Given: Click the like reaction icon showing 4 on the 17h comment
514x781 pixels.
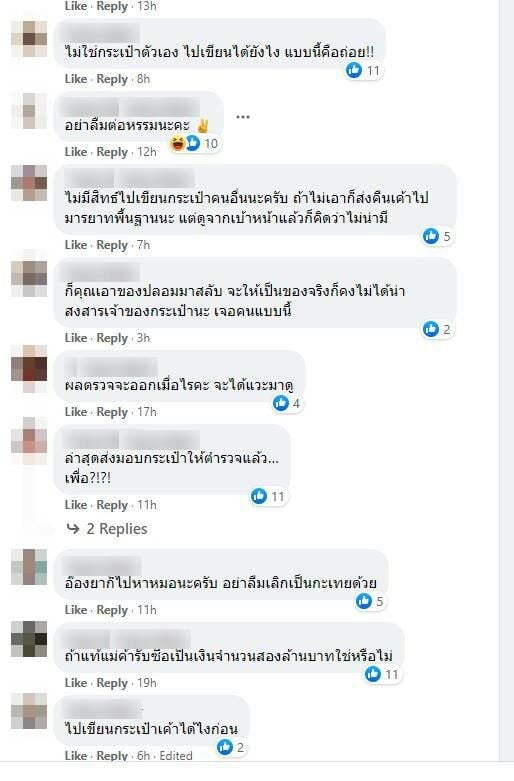Looking at the screenshot, I should tap(281, 403).
